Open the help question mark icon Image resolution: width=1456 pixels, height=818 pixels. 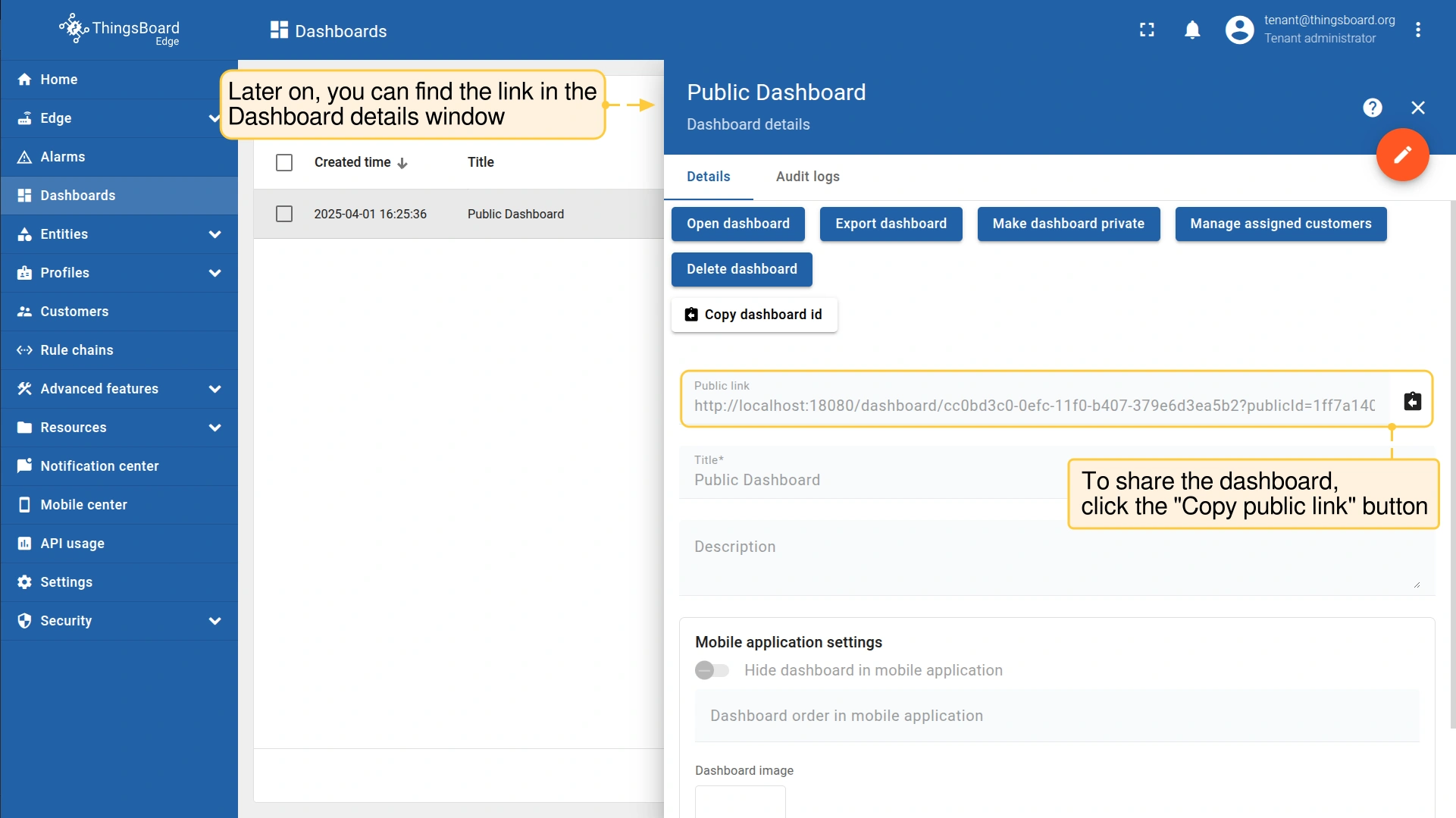click(x=1372, y=108)
